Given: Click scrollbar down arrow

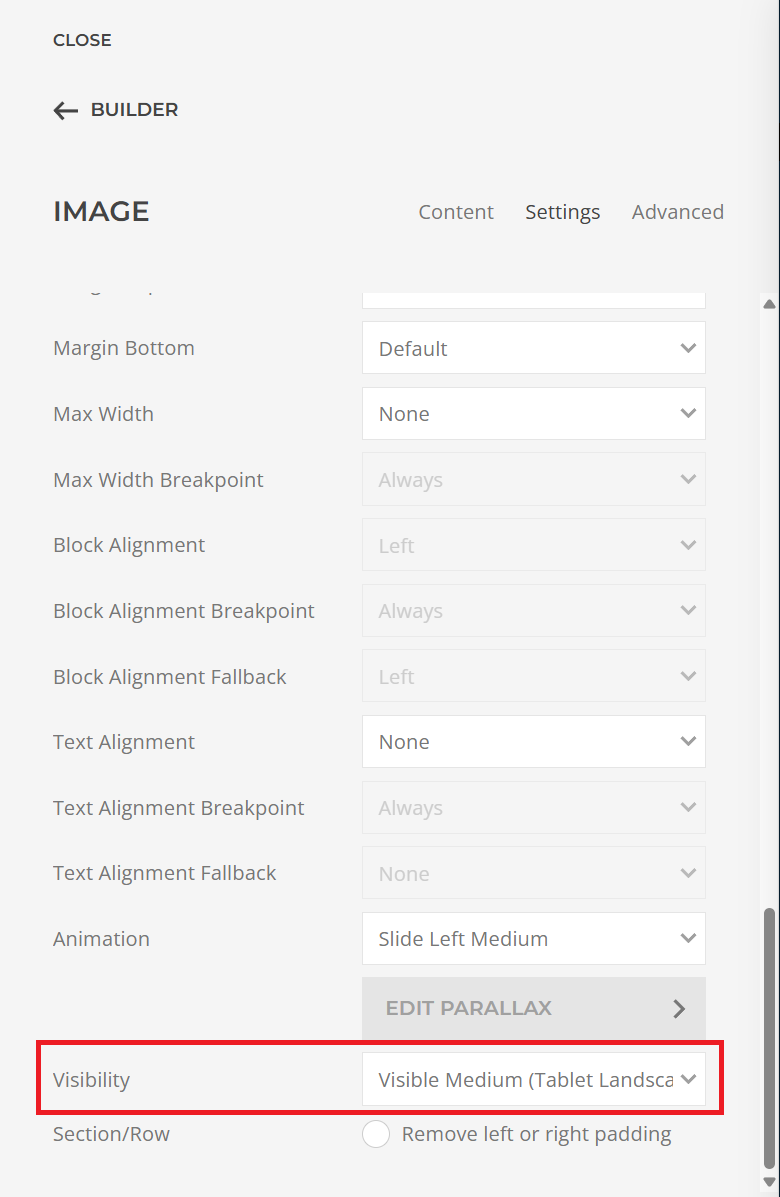Looking at the screenshot, I should [768, 1183].
